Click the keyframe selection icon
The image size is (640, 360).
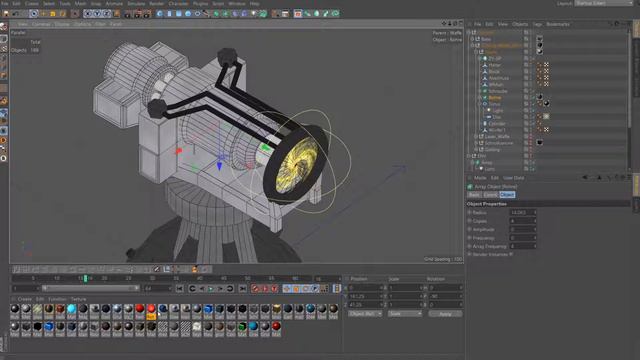point(274,289)
